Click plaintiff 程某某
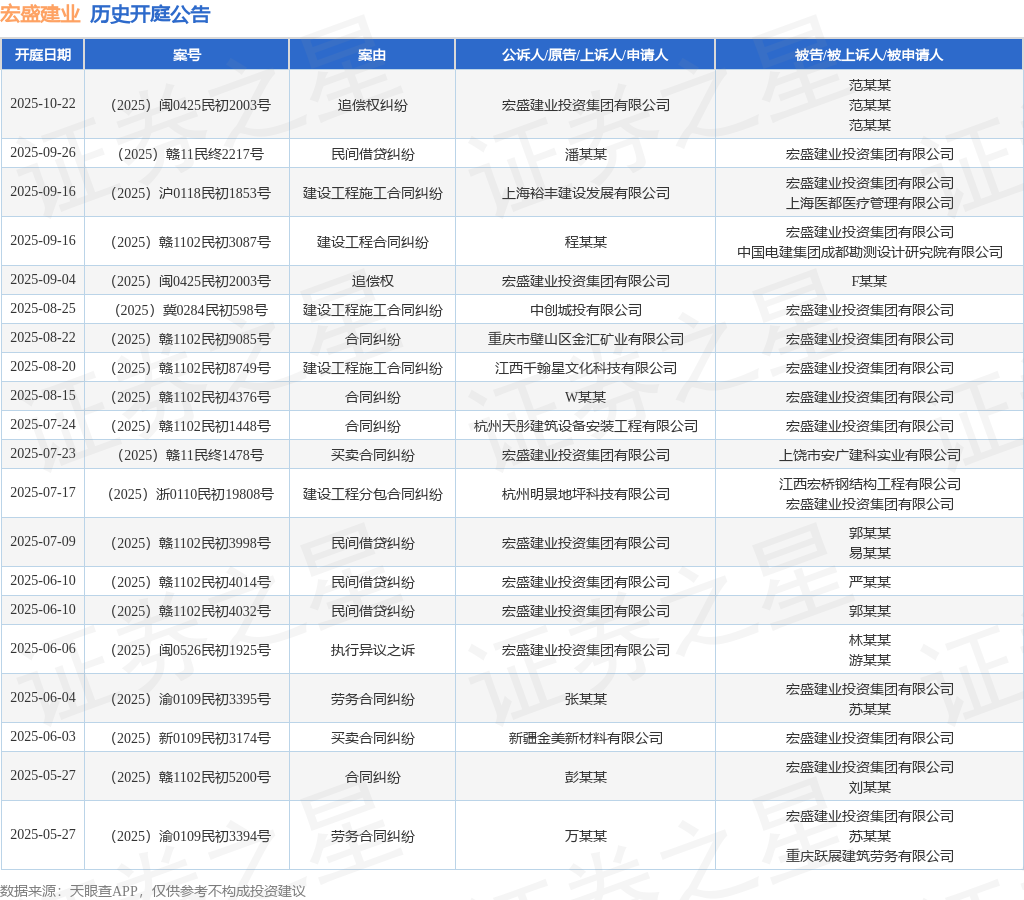Screen dimensions: 1024x900 586,242
